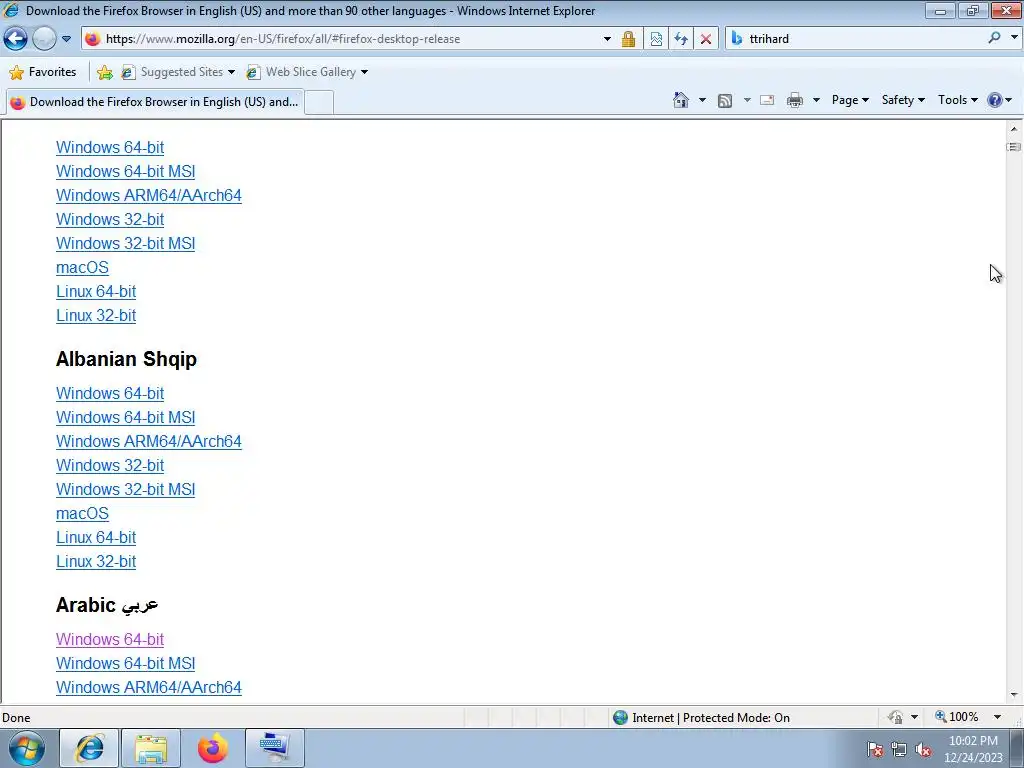This screenshot has height=768, width=1024.
Task: Click Albanian Linux 32-bit link
Action: (x=96, y=562)
